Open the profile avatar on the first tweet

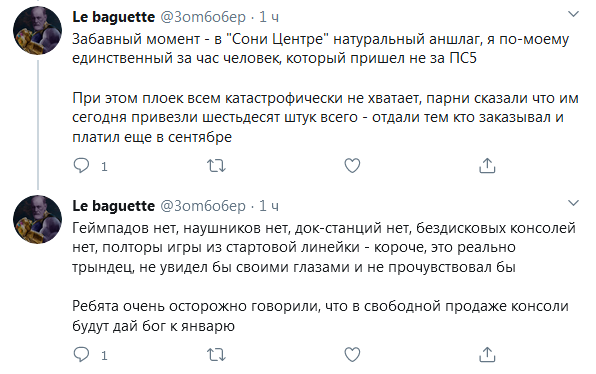pos(37,30)
